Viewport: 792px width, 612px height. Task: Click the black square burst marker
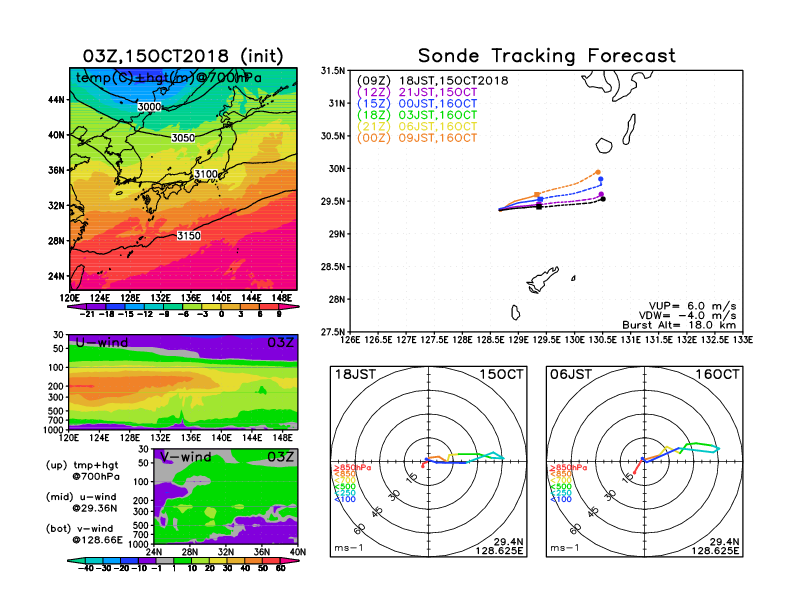[539, 207]
